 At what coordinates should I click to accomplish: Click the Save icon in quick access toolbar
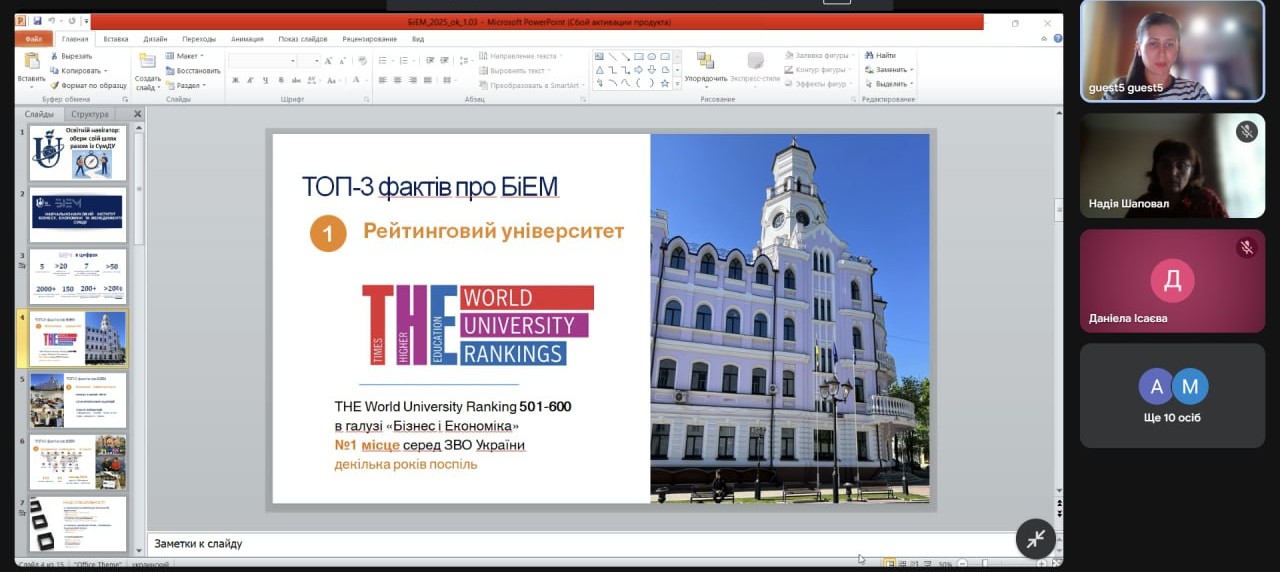pyautogui.click(x=37, y=21)
